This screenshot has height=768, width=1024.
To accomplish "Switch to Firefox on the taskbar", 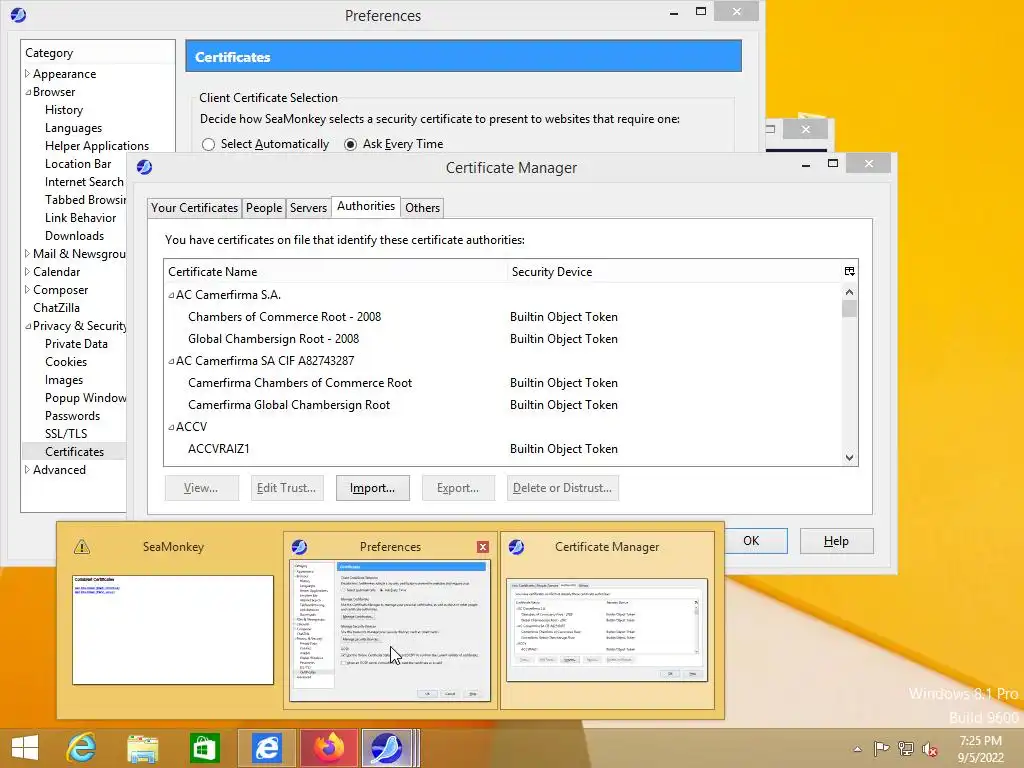I will pos(329,748).
